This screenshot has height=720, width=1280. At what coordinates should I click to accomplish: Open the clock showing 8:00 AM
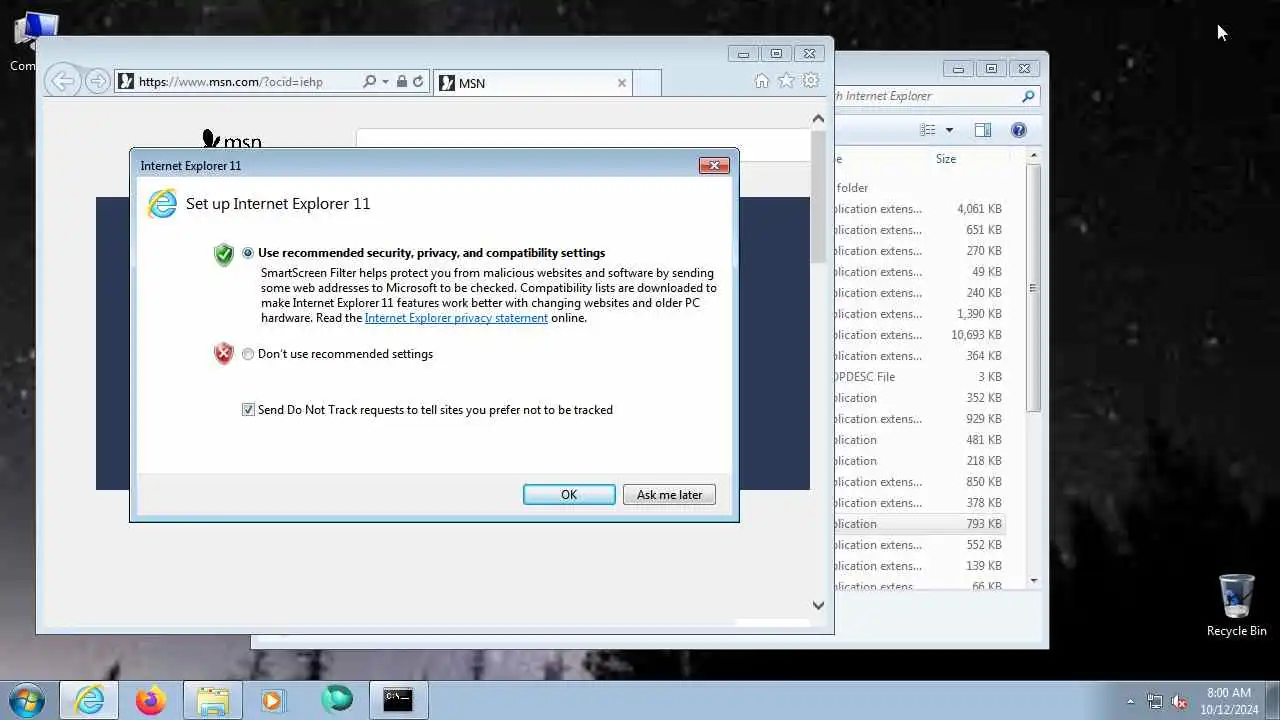1229,700
